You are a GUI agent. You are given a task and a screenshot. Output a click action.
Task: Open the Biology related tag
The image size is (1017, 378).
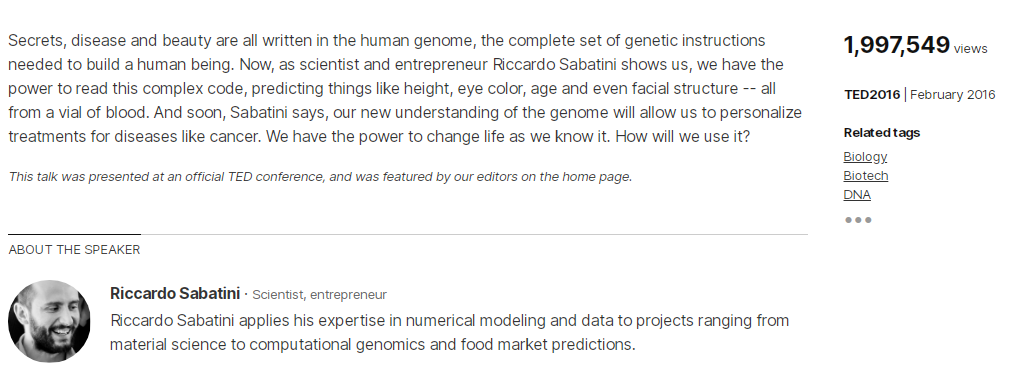[865, 157]
